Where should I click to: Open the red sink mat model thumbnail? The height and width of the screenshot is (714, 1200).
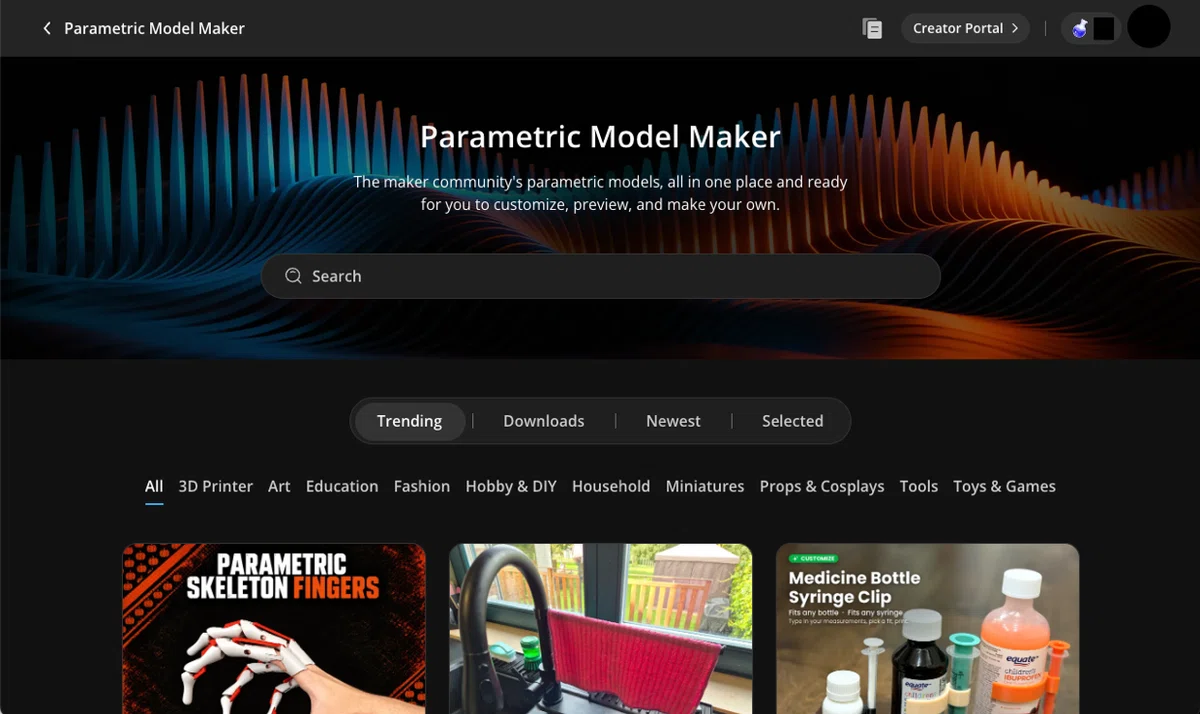(601, 629)
